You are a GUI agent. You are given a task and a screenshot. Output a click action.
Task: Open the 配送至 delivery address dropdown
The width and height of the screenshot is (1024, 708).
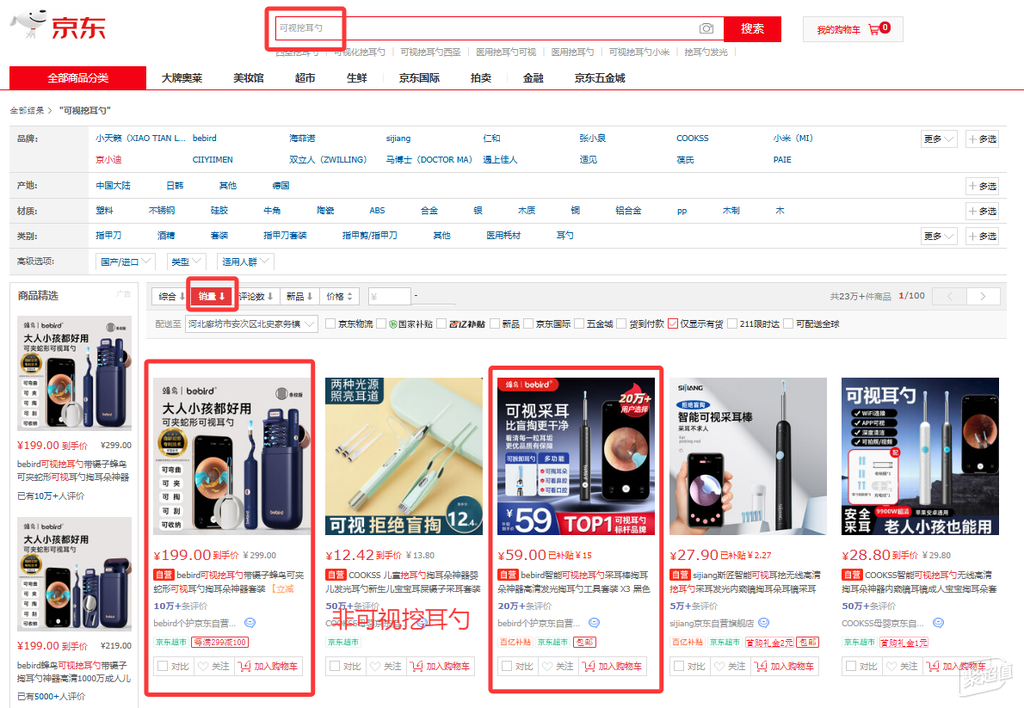251,324
